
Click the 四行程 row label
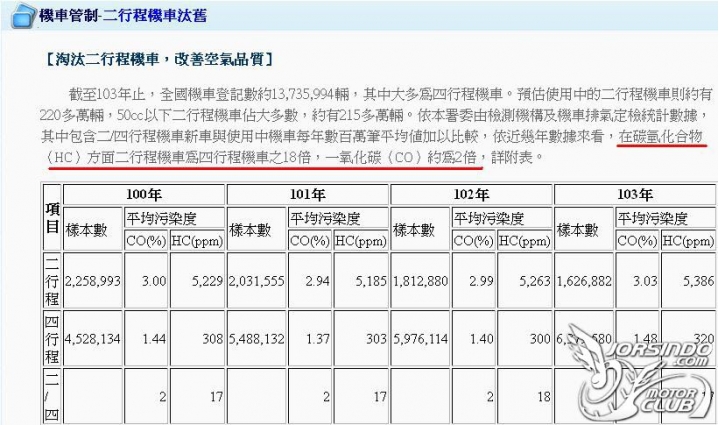(x=52, y=339)
